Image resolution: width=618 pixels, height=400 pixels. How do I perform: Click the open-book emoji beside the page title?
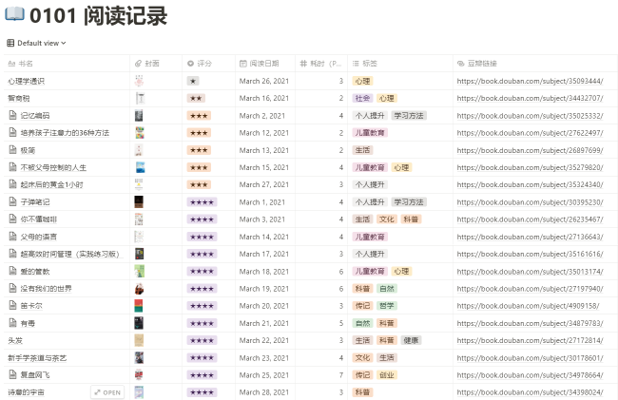15,15
